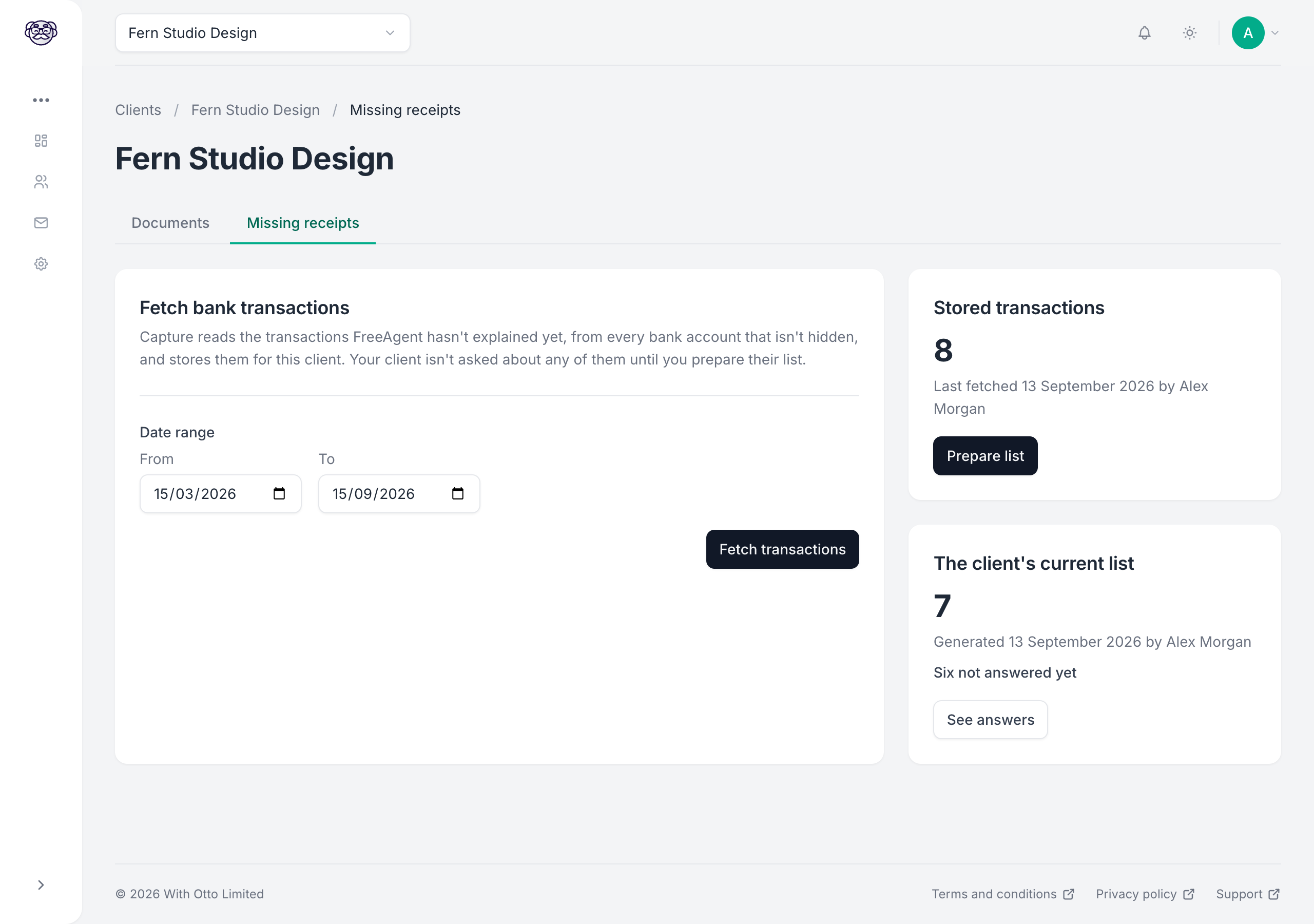This screenshot has width=1314, height=924.
Task: Go to Clients breadcrumb link
Action: [x=138, y=110]
